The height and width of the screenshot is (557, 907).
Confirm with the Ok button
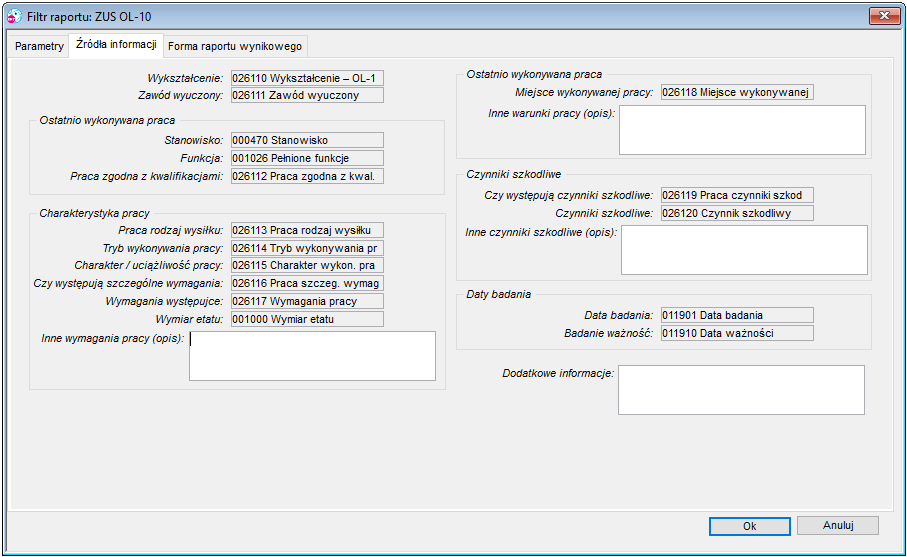click(x=750, y=526)
